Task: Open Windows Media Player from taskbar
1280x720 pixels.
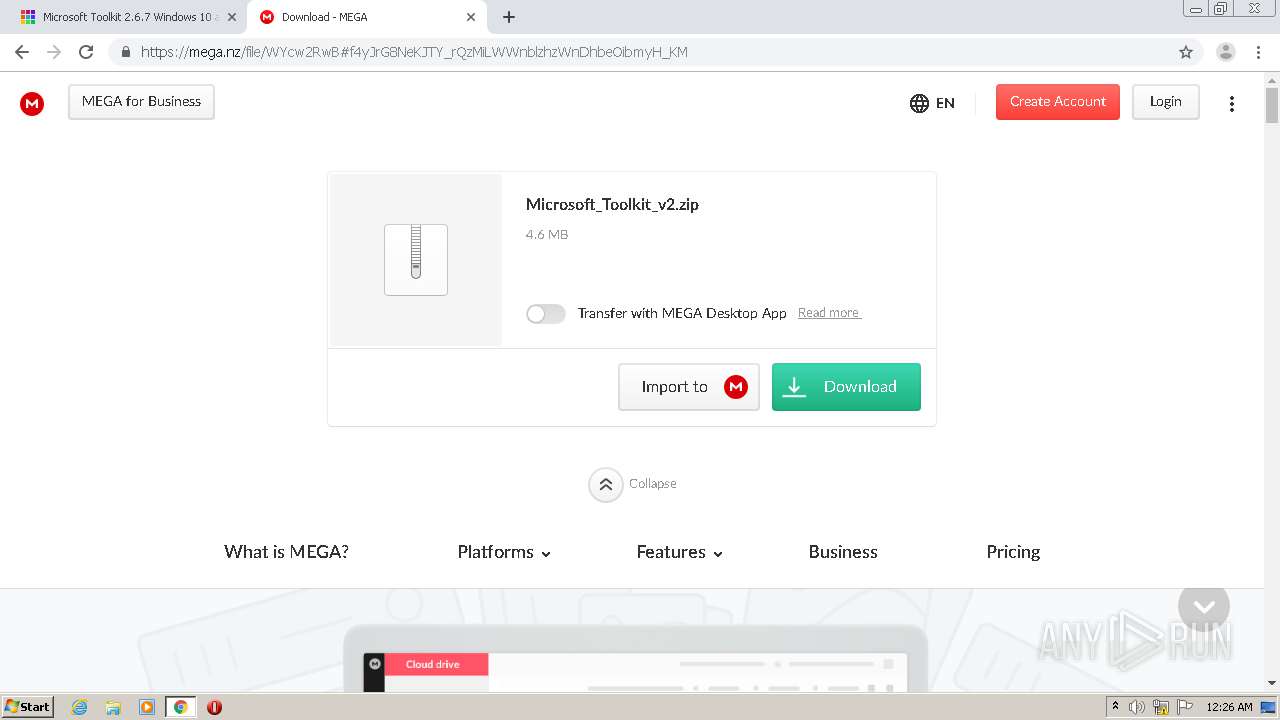Action: (x=147, y=707)
